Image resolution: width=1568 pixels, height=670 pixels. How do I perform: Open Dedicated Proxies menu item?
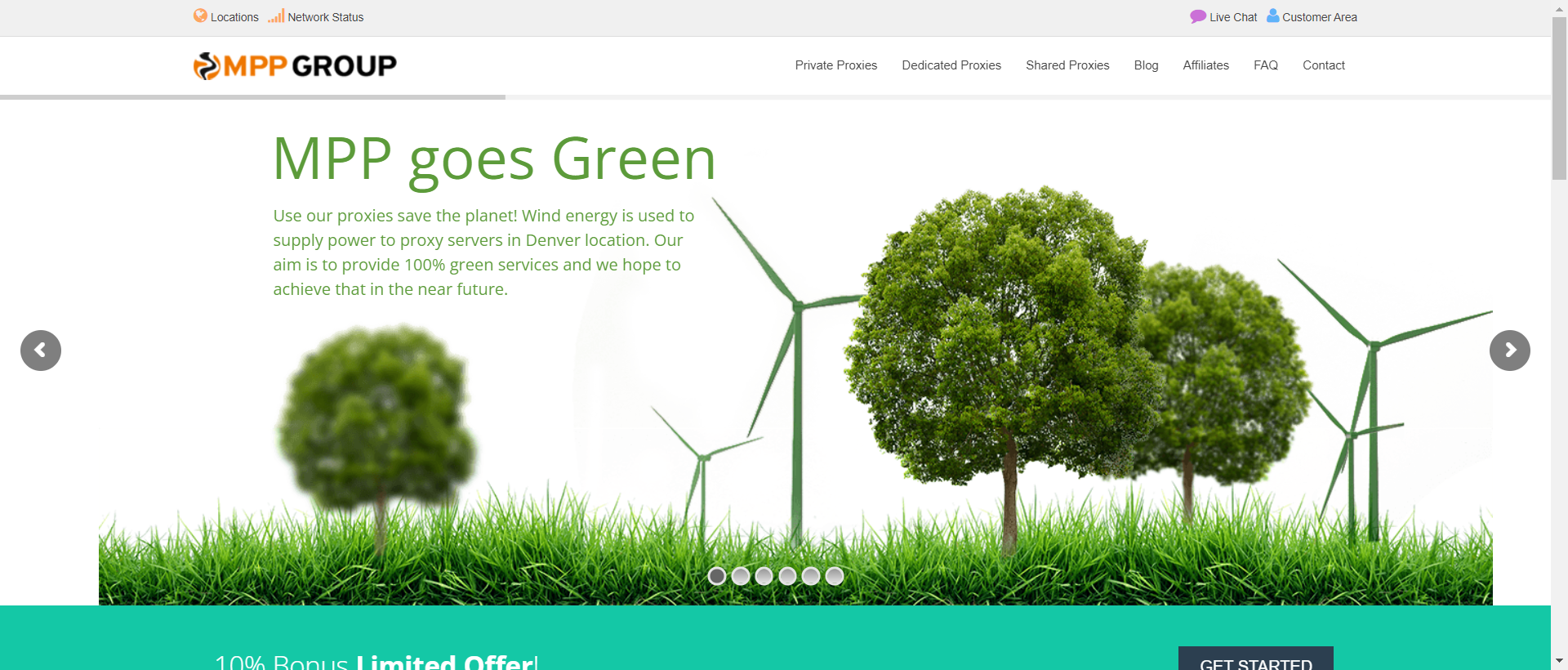click(951, 65)
